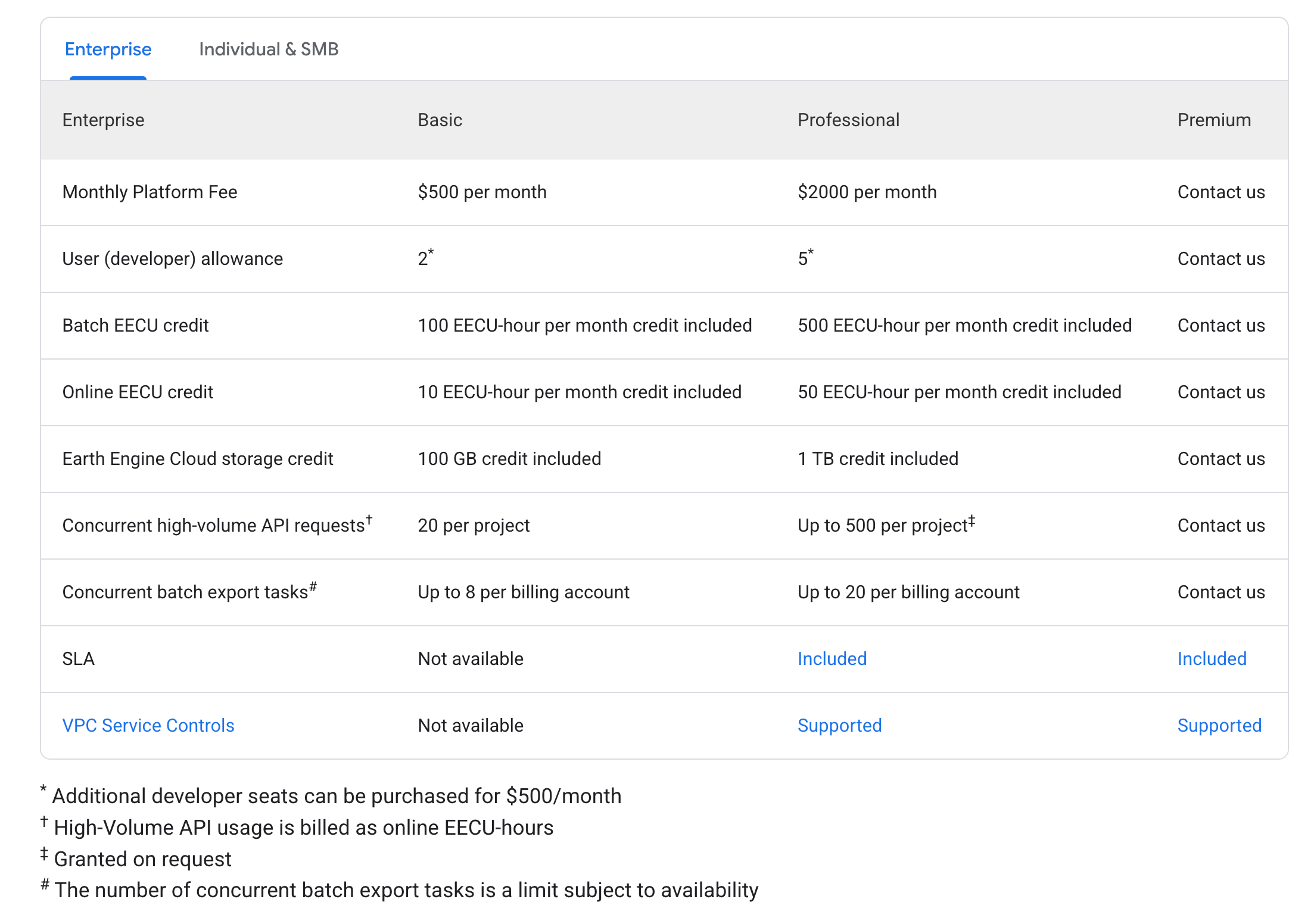
Task: Click the "Enterprise" table column header
Action: (103, 120)
